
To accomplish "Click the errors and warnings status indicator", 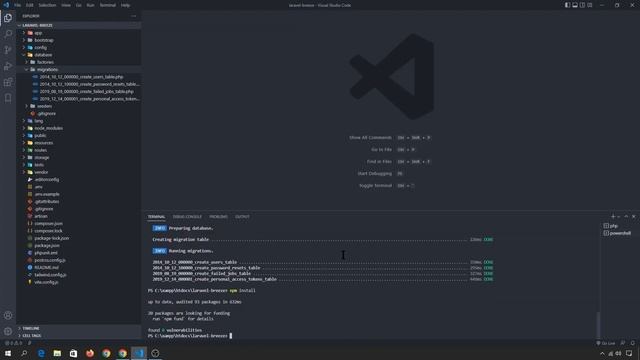I will pyautogui.click(x=13, y=343).
